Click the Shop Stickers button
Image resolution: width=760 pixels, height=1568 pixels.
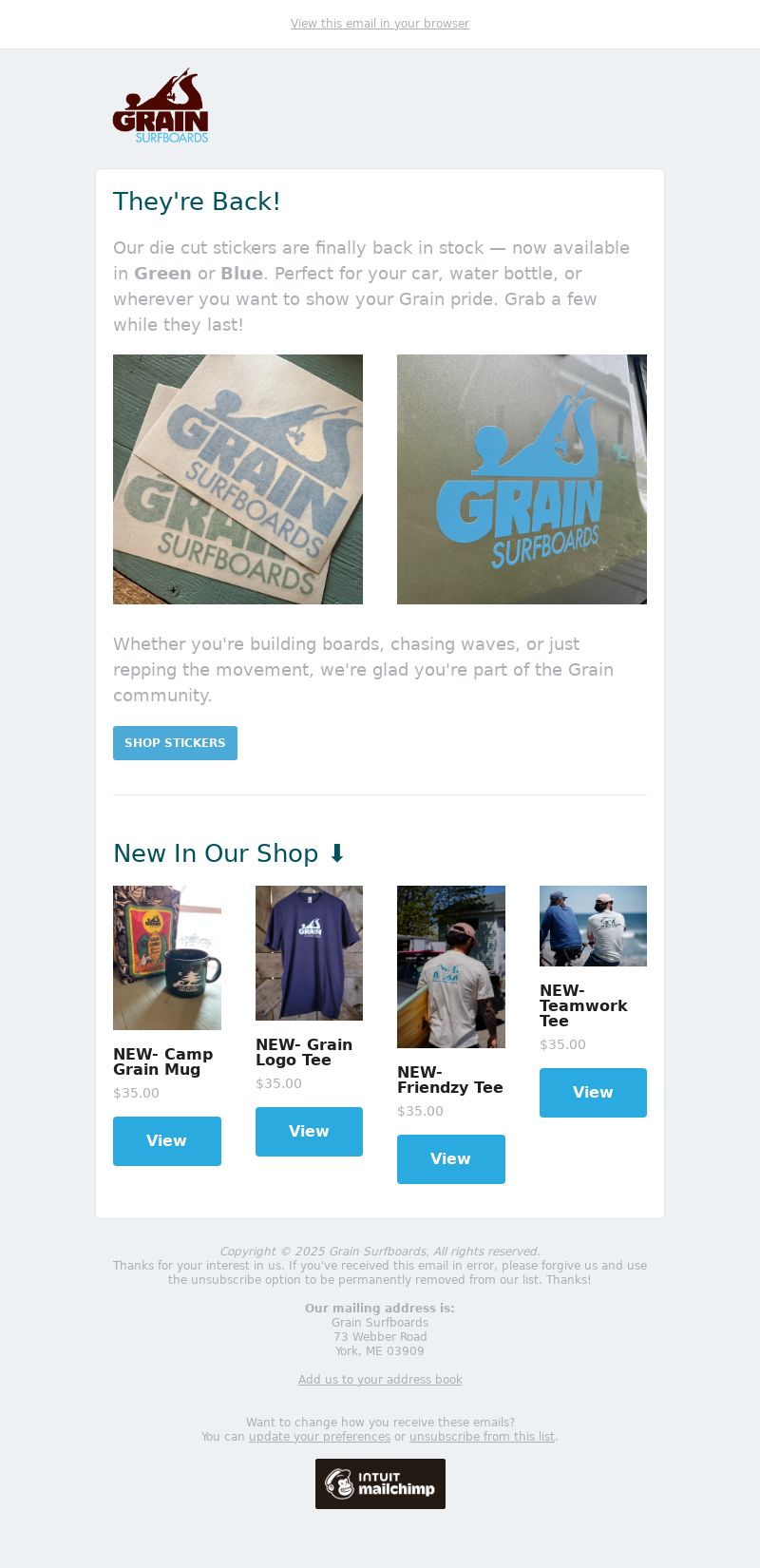pos(175,743)
